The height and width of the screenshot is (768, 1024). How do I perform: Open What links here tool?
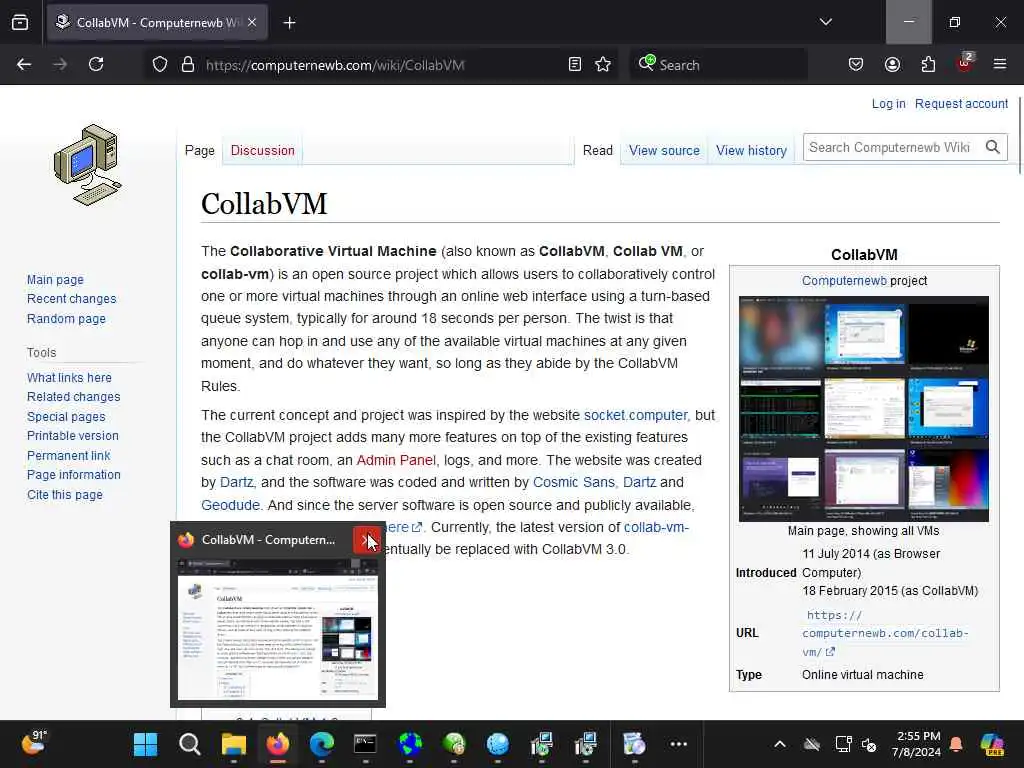pyautogui.click(x=69, y=377)
